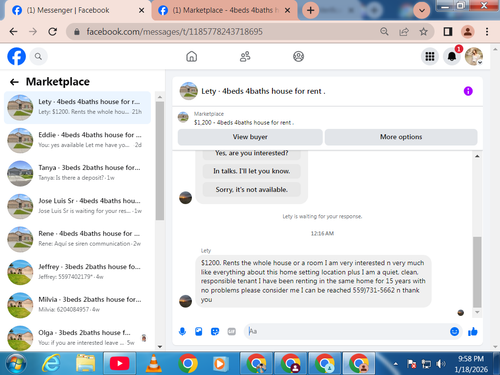Choose a GIF using the GIF icon
The height and width of the screenshot is (375, 500).
pos(232,331)
